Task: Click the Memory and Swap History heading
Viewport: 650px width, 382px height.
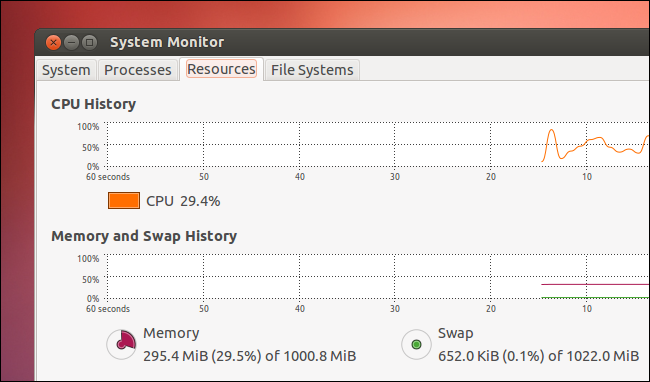Action: tap(144, 236)
